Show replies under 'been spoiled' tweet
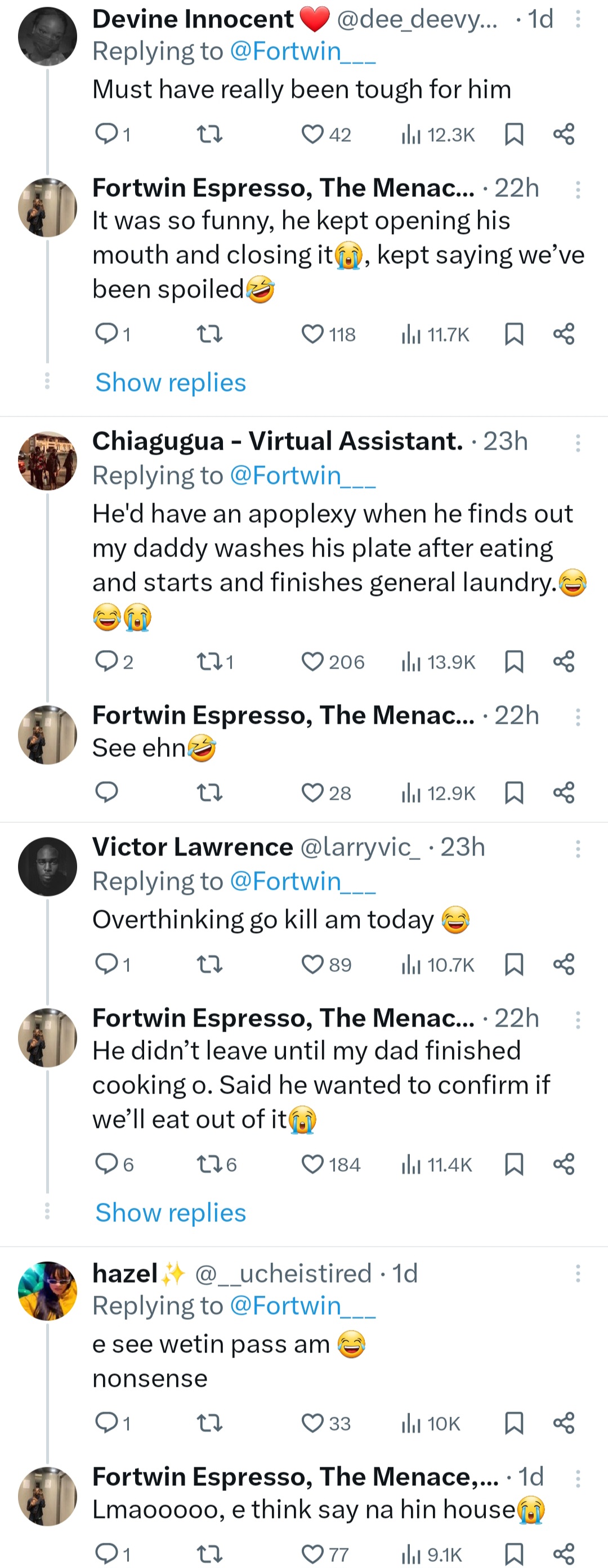 point(171,382)
